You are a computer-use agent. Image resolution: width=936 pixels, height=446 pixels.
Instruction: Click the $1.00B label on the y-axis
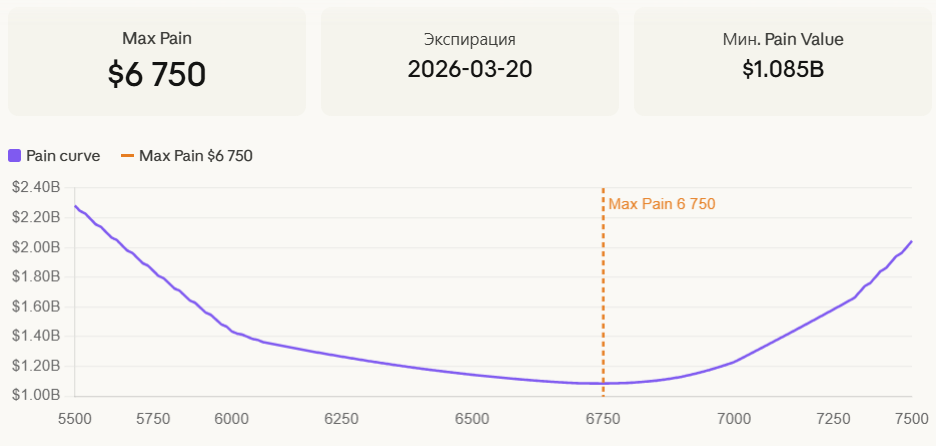(37, 395)
